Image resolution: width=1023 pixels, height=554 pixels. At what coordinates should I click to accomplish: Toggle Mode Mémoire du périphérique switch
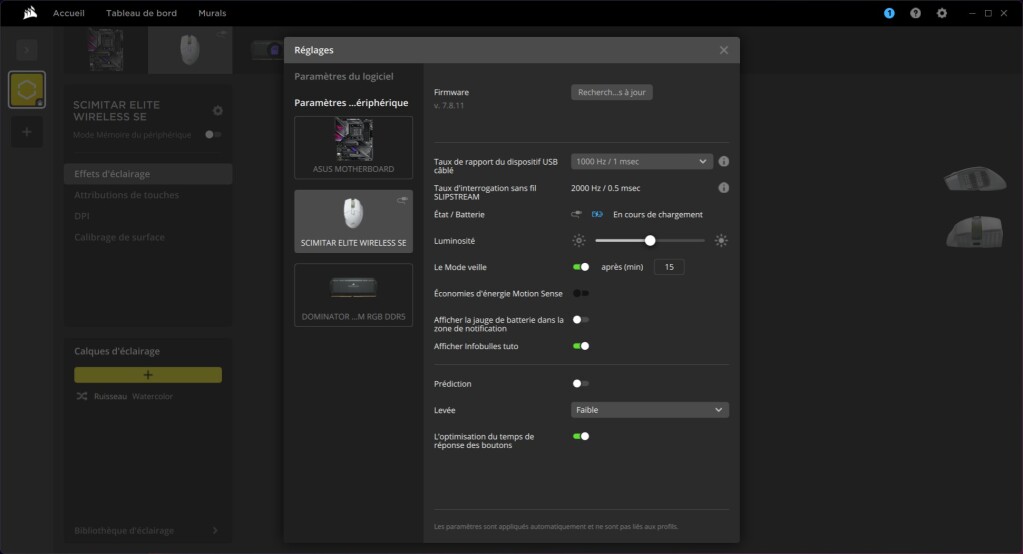click(213, 134)
